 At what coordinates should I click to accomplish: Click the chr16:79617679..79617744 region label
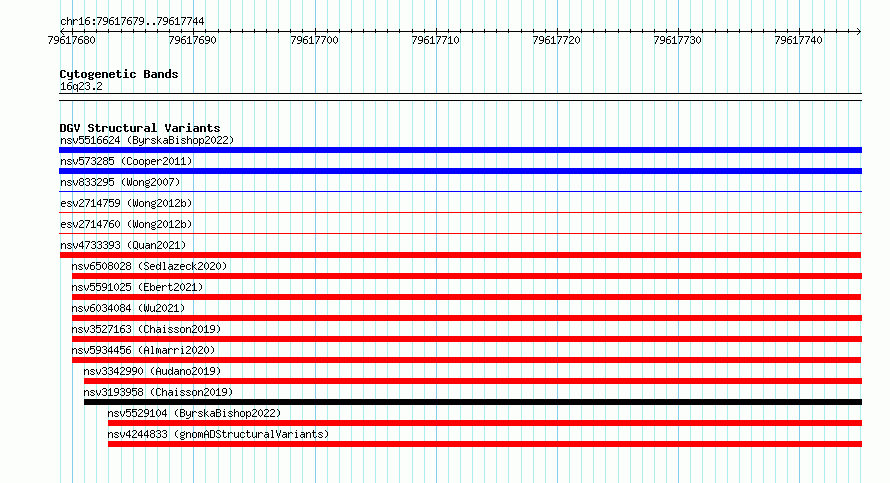[132, 22]
